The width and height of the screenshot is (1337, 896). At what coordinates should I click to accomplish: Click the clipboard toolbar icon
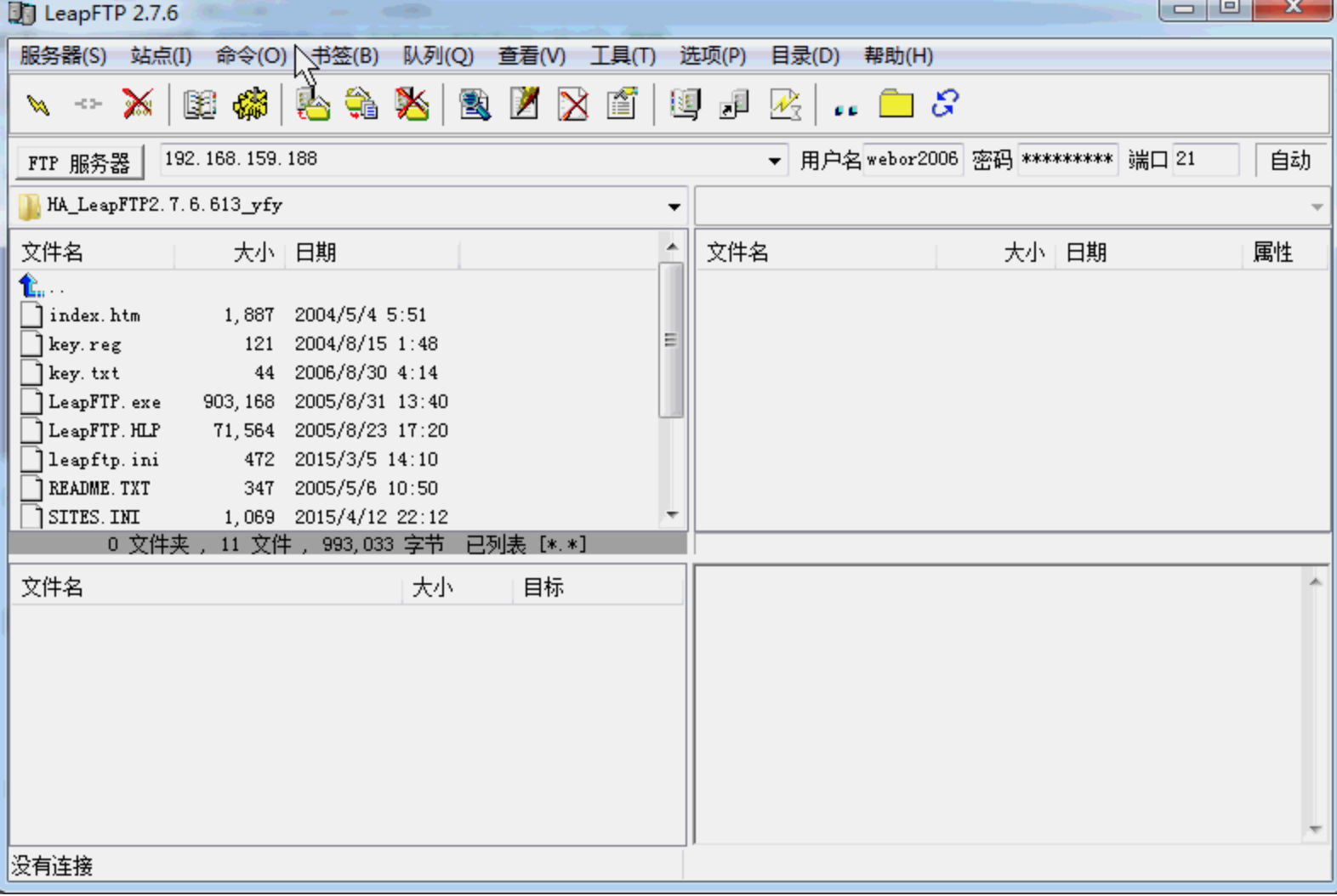623,105
